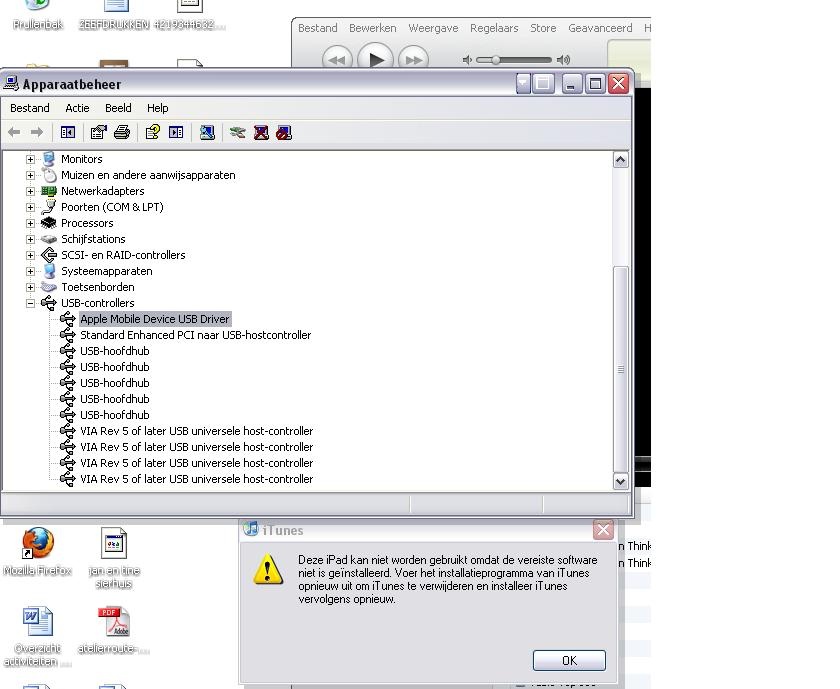Close the iTunes warning dialog
This screenshot has height=689, width=840.
coord(603,530)
